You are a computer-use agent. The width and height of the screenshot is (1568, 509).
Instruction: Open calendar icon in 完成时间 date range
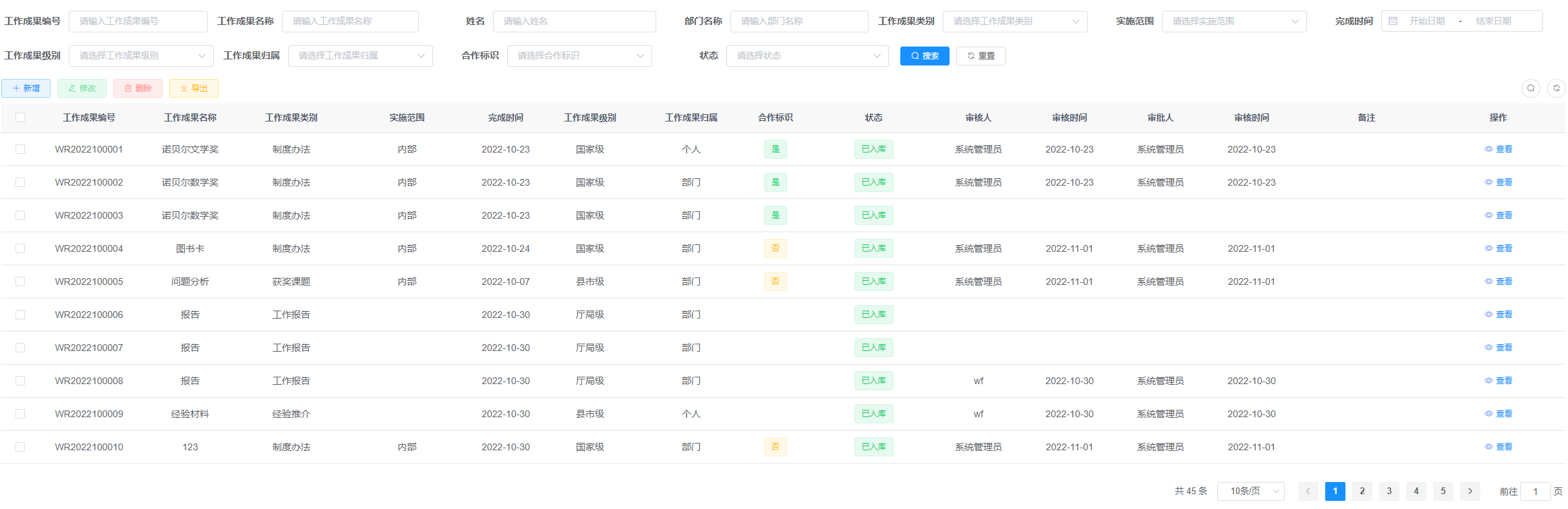click(x=1393, y=22)
